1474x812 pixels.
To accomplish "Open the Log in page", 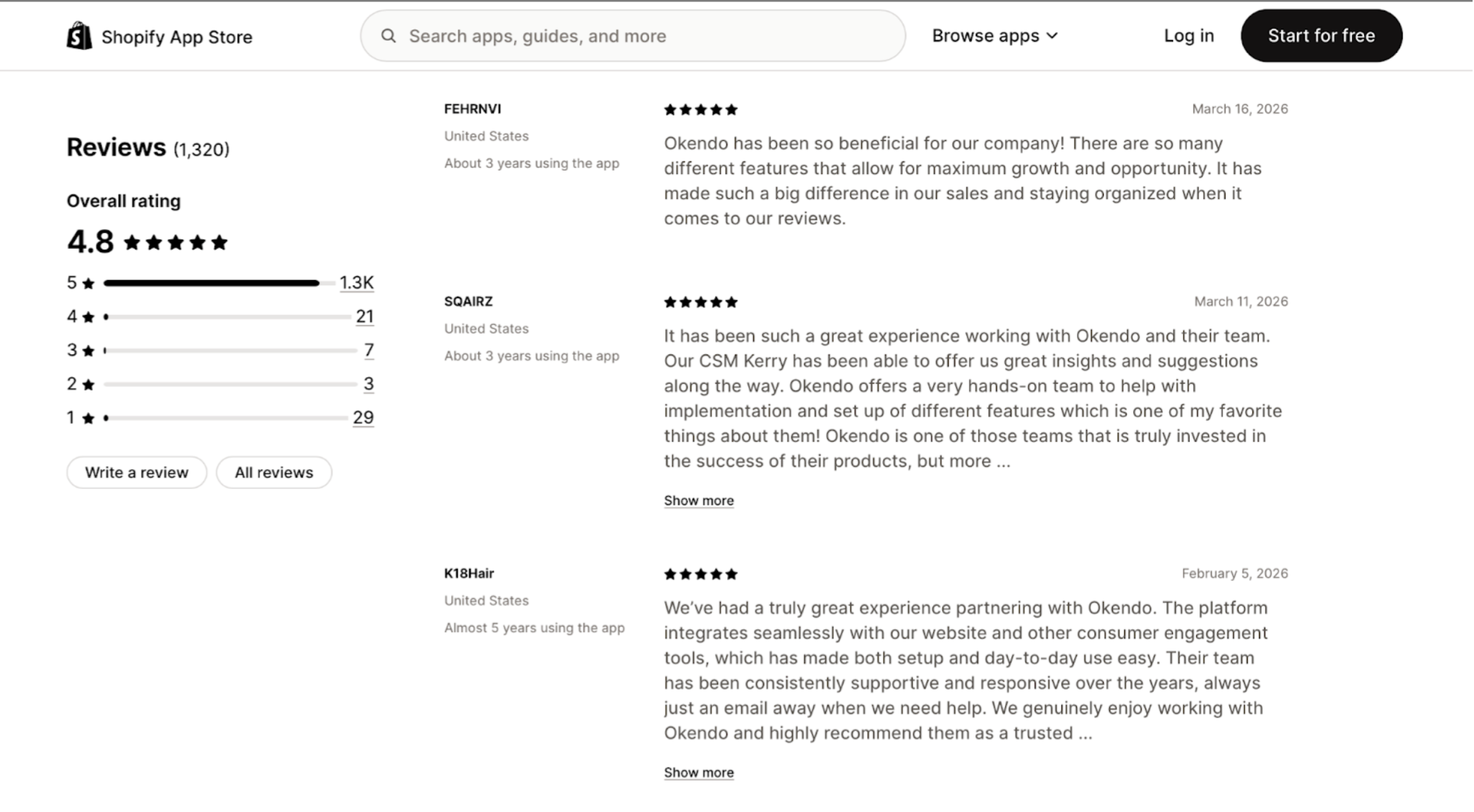I will click(x=1188, y=36).
